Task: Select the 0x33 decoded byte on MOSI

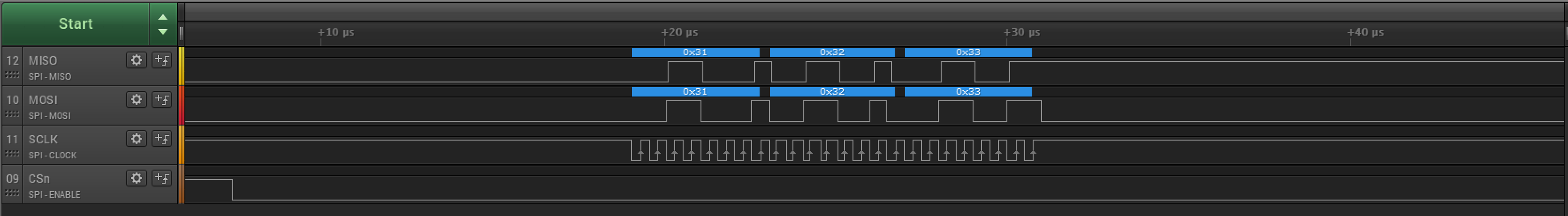Action: click(x=968, y=92)
